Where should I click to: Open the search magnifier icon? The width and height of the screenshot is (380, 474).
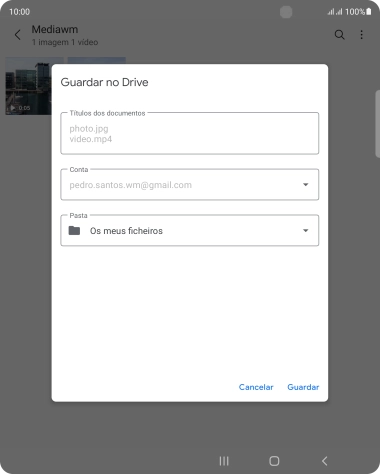[339, 35]
